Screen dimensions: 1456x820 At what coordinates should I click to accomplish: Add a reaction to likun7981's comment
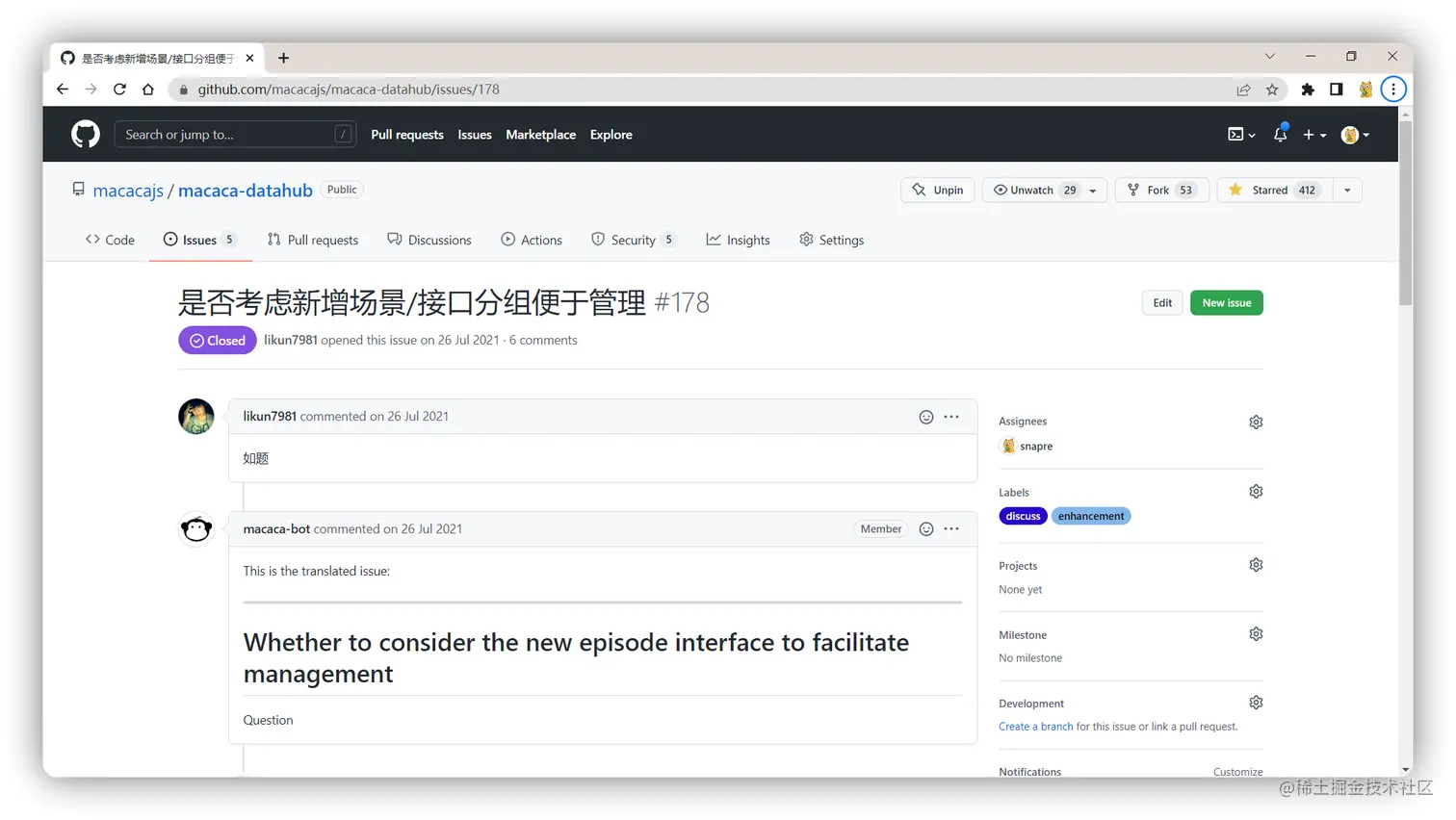coord(926,417)
